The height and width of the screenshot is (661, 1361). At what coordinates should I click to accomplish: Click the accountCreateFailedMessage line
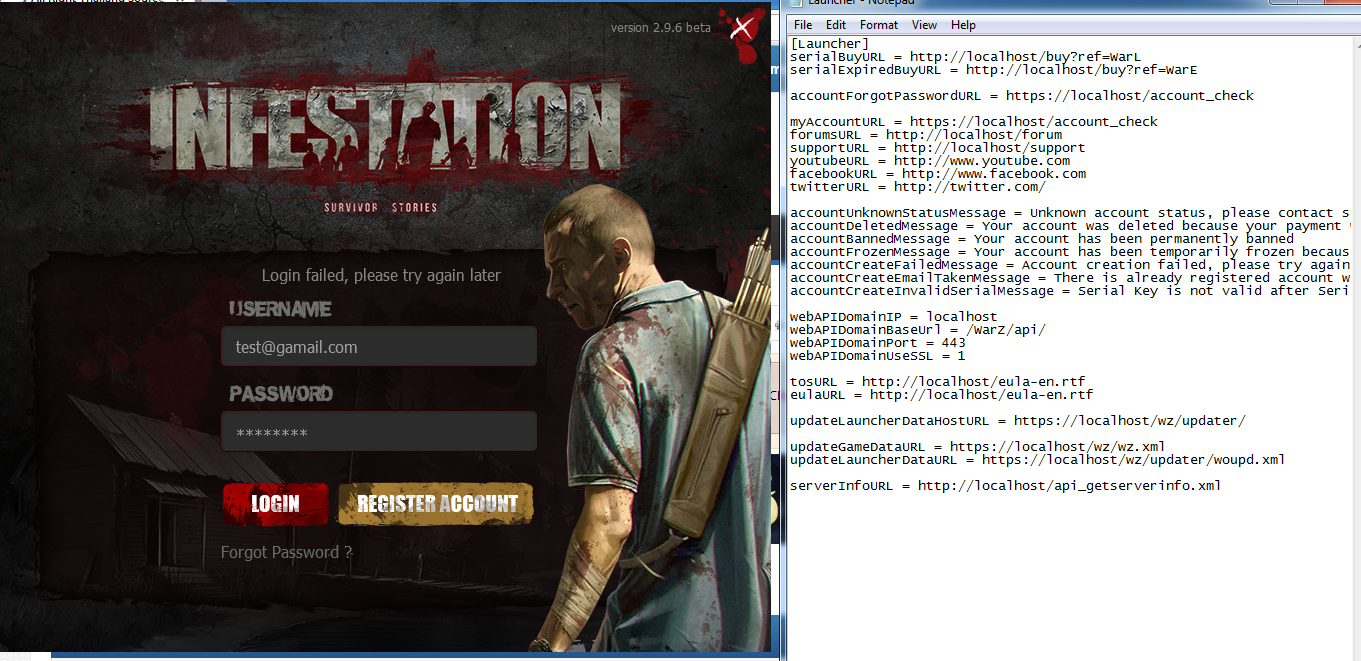tap(1070, 265)
